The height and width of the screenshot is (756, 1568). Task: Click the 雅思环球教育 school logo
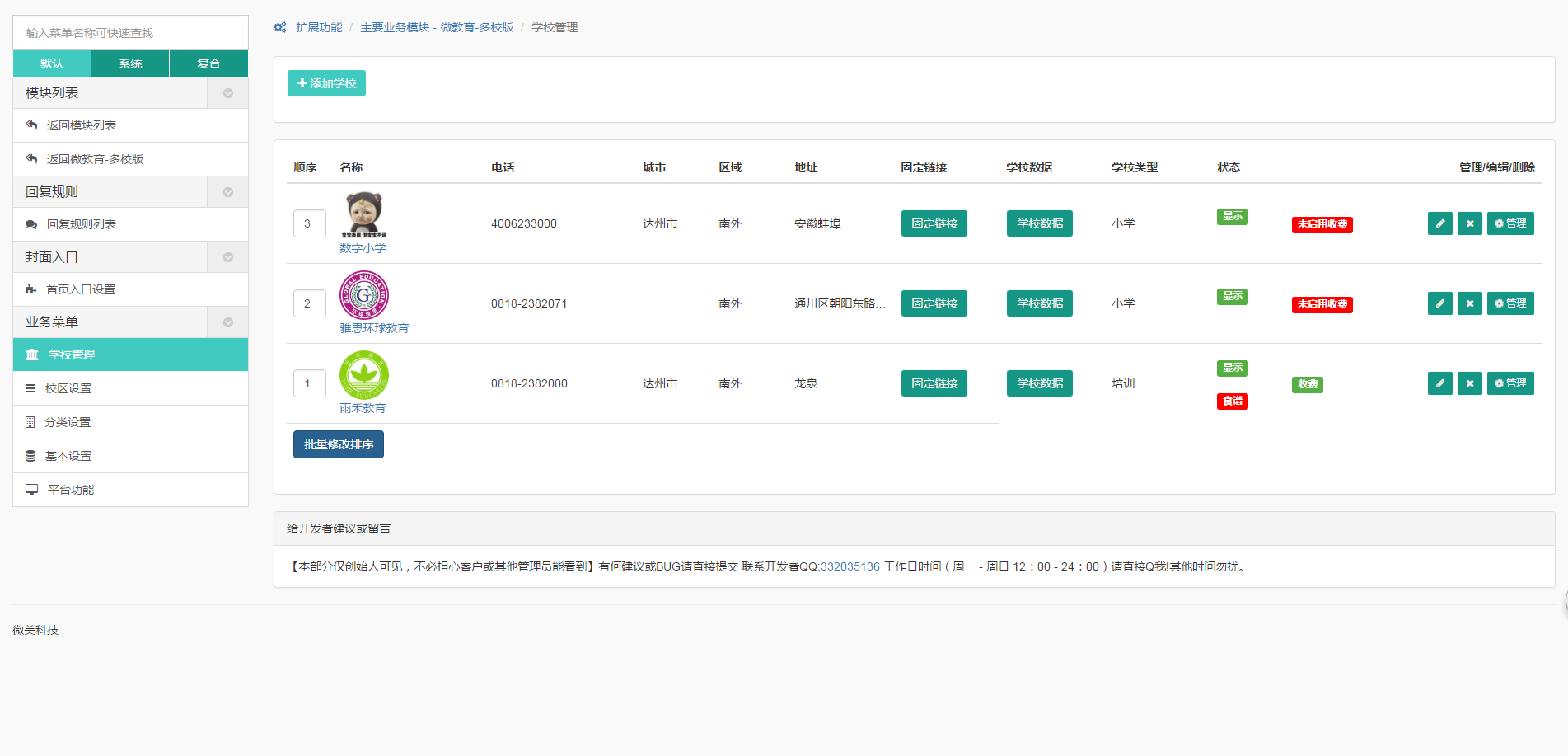364,295
